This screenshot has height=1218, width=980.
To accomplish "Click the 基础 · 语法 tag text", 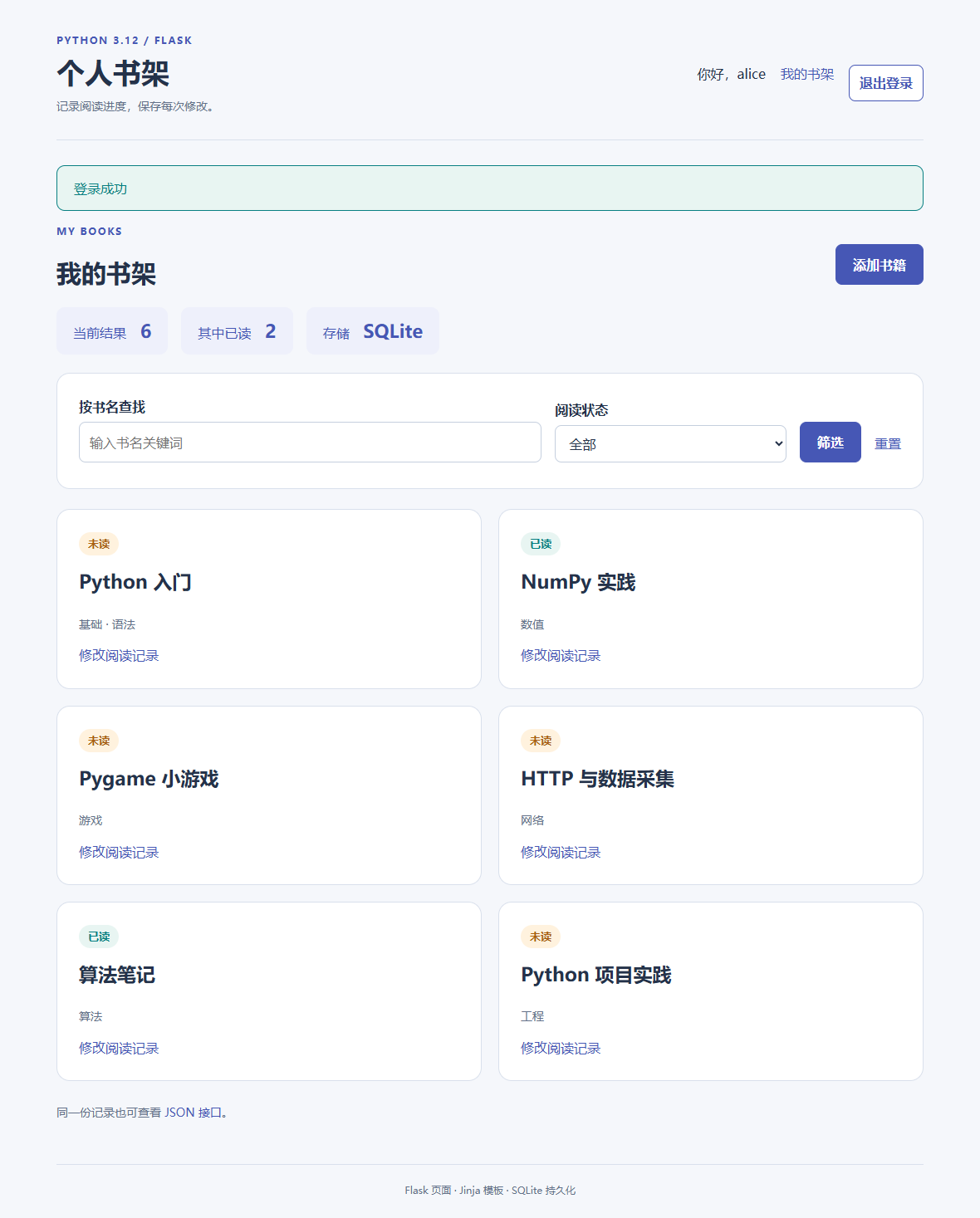I will 107,624.
